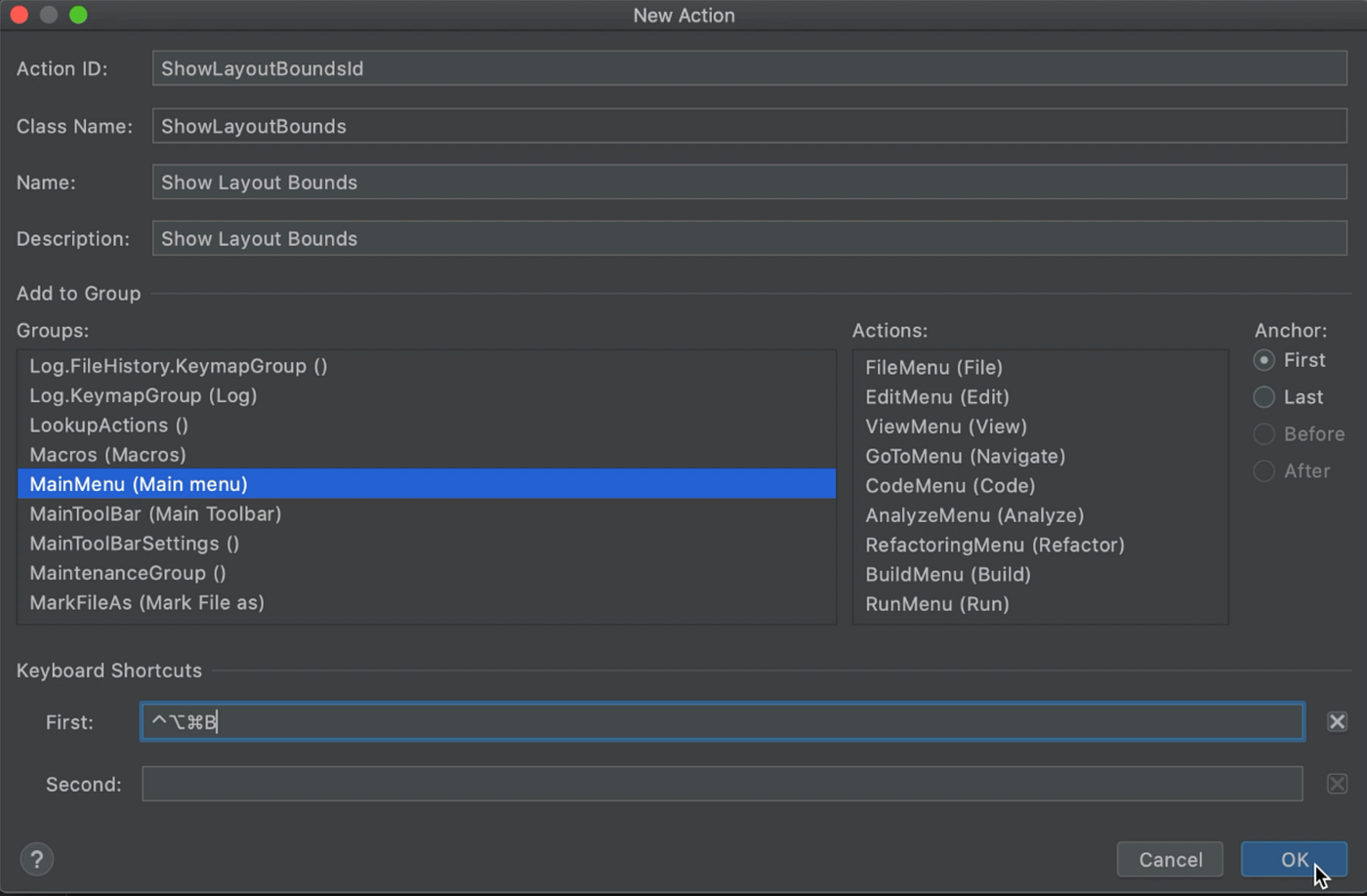Focus the Class Name field
1367x896 pixels.
tap(749, 125)
